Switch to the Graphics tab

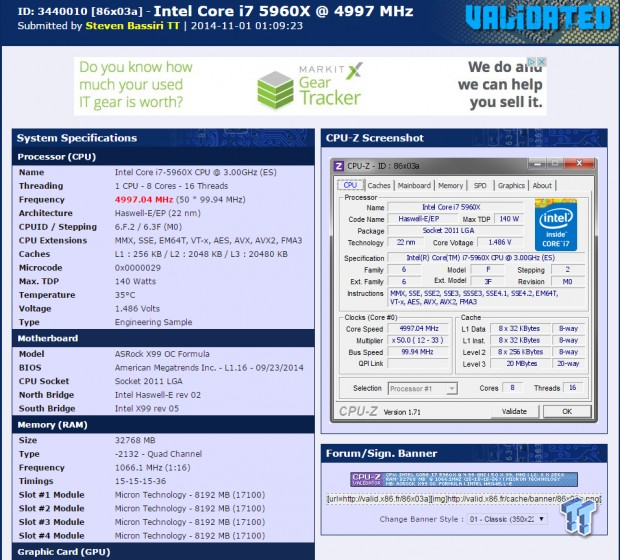pos(511,185)
